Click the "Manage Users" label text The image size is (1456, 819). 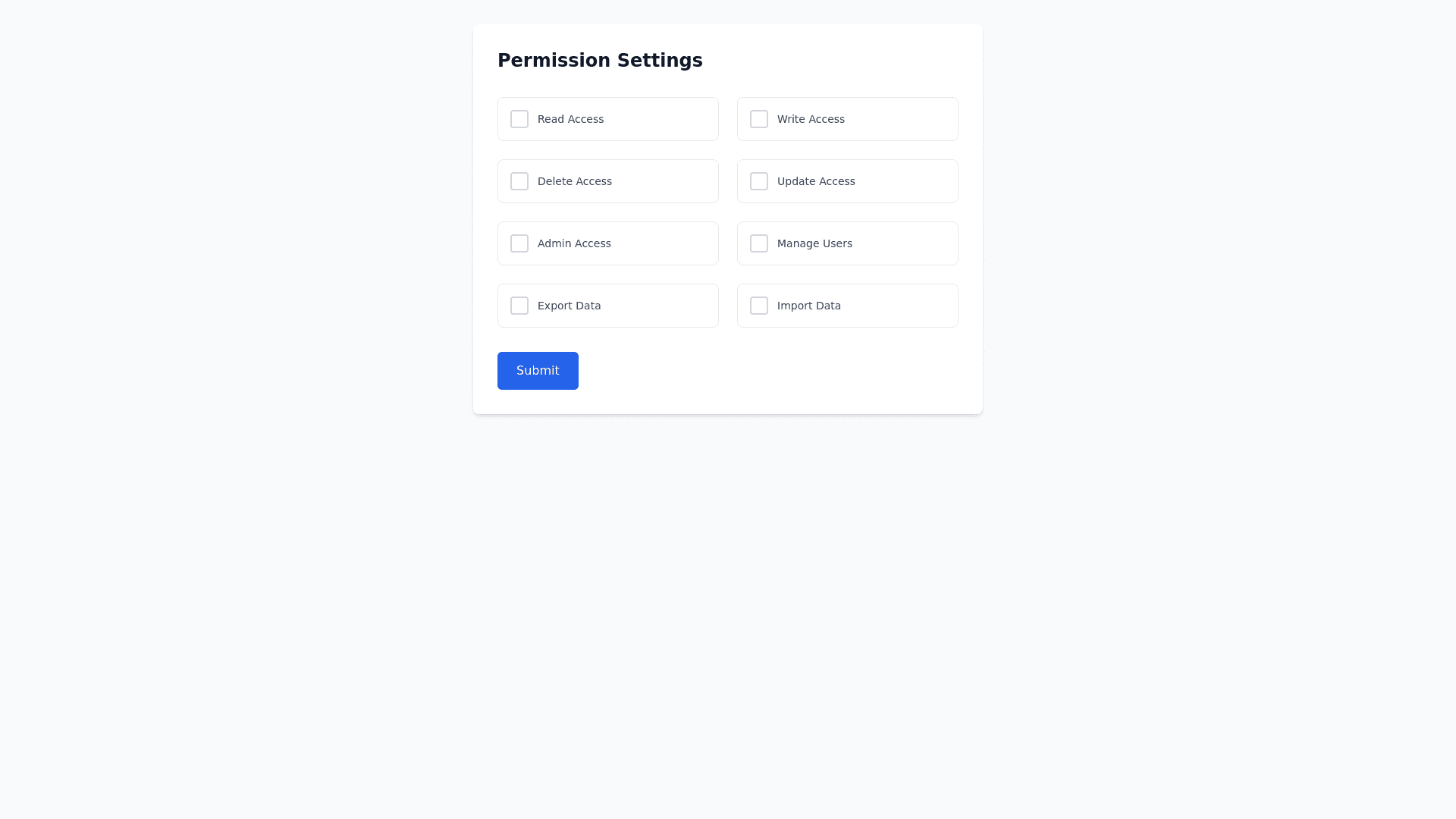[x=814, y=243]
